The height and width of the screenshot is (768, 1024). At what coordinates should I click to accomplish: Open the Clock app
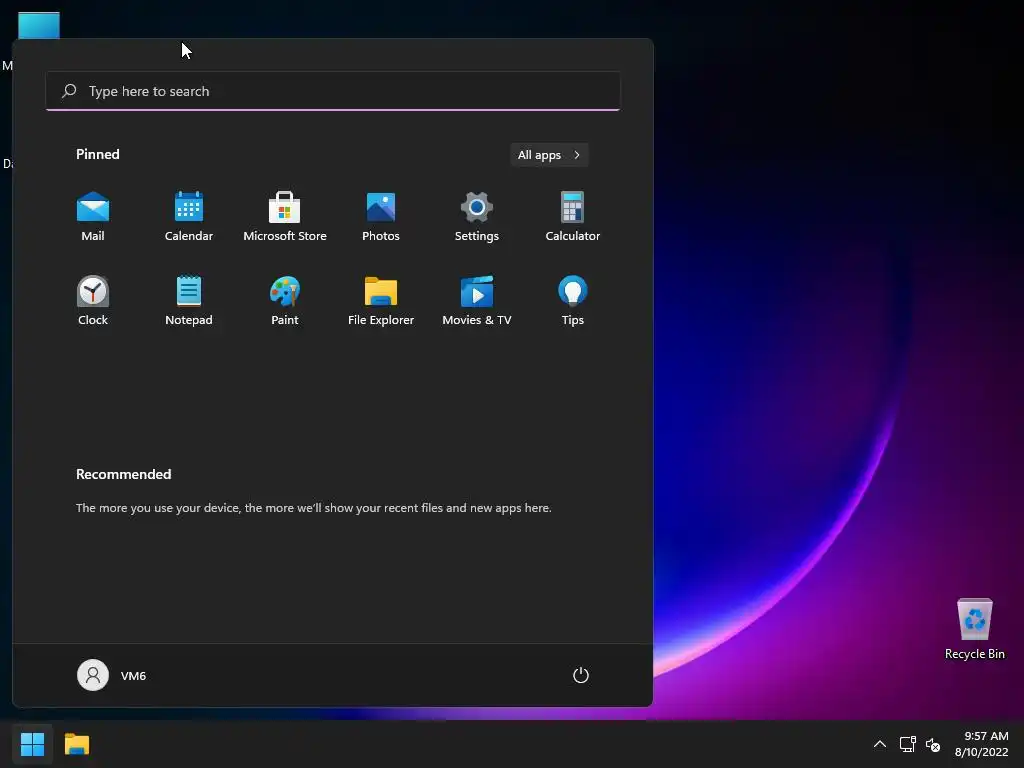pyautogui.click(x=93, y=301)
